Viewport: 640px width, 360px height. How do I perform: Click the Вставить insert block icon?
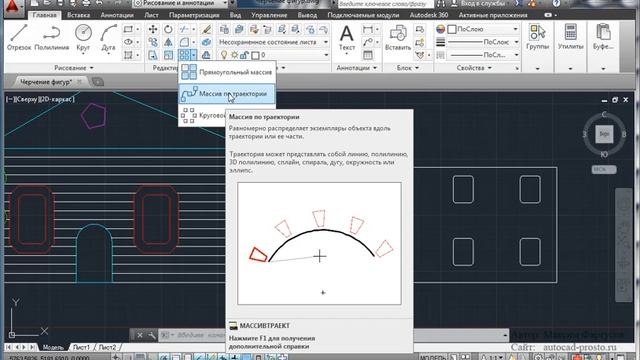(398, 38)
